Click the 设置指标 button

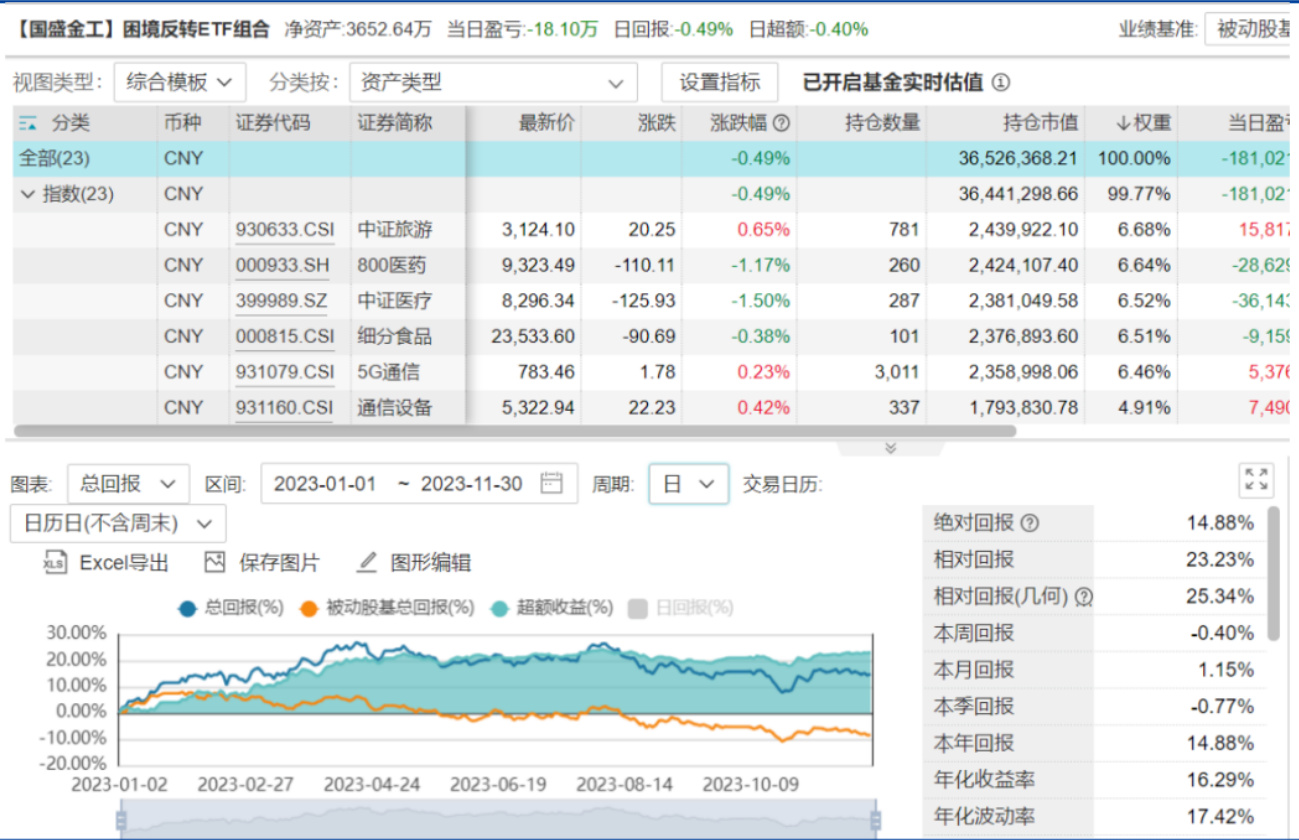tap(719, 83)
